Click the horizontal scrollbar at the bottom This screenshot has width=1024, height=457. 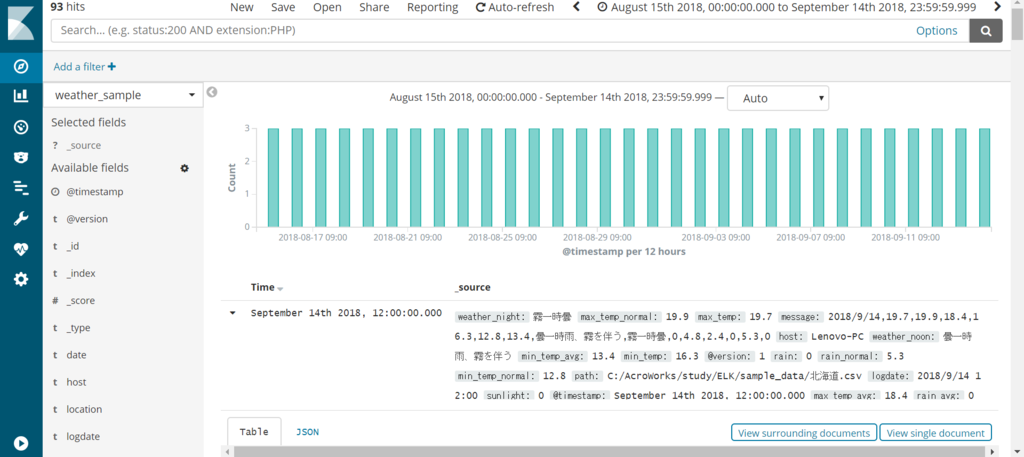click(611, 452)
